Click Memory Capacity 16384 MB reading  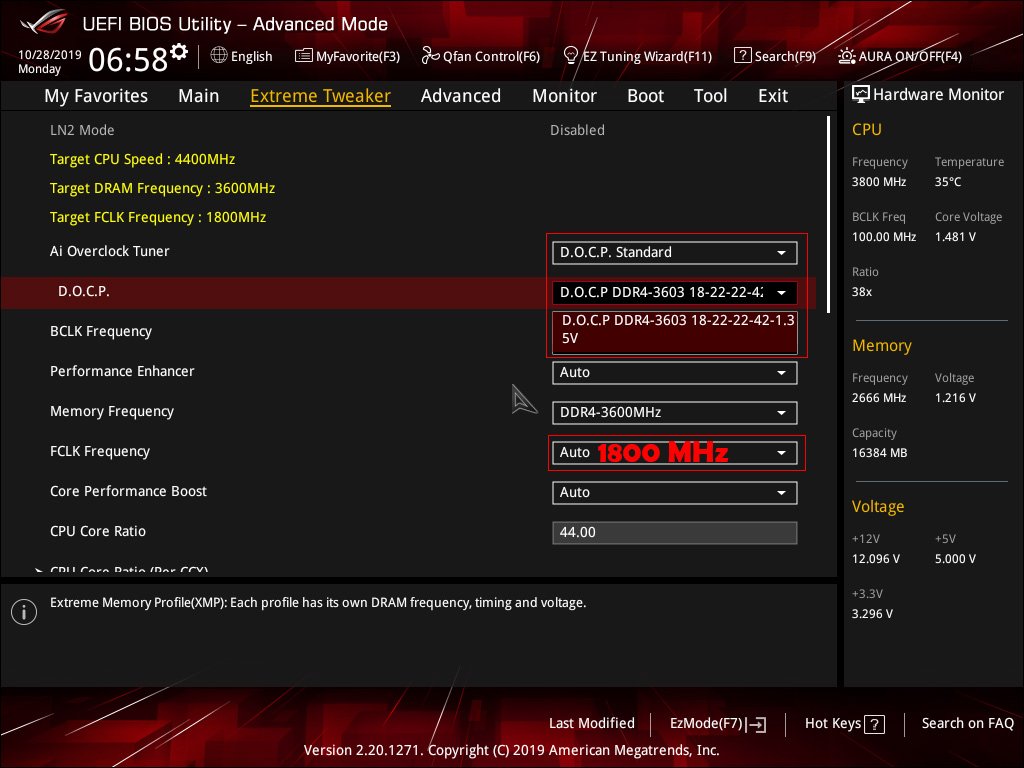click(879, 453)
